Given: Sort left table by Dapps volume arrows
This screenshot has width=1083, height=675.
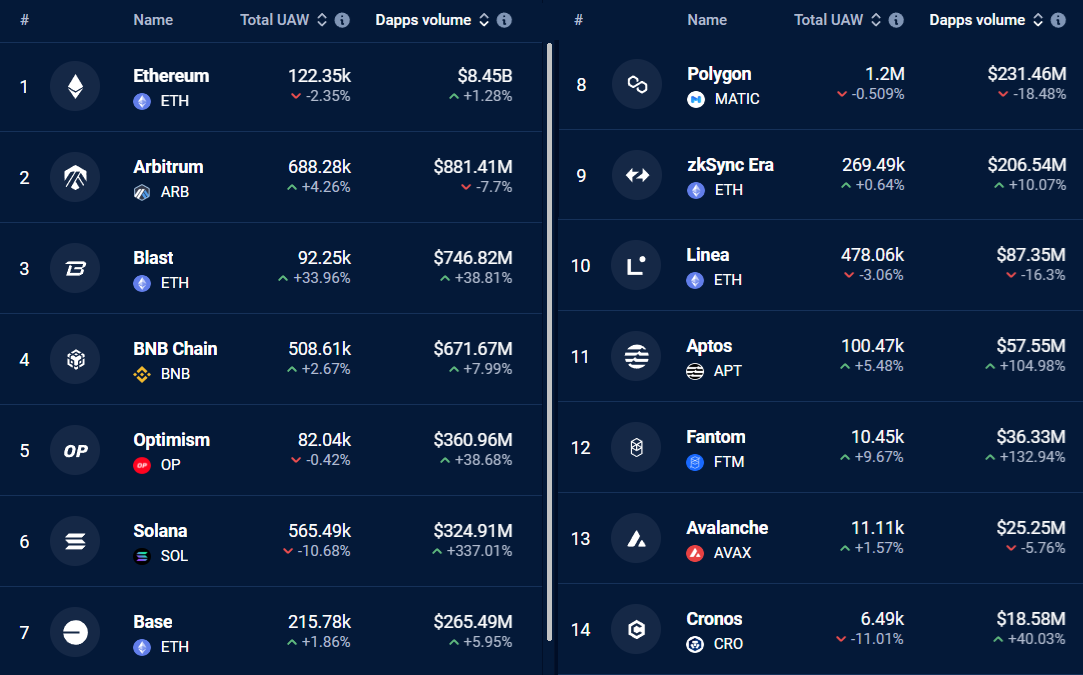Looking at the screenshot, I should (484, 20).
